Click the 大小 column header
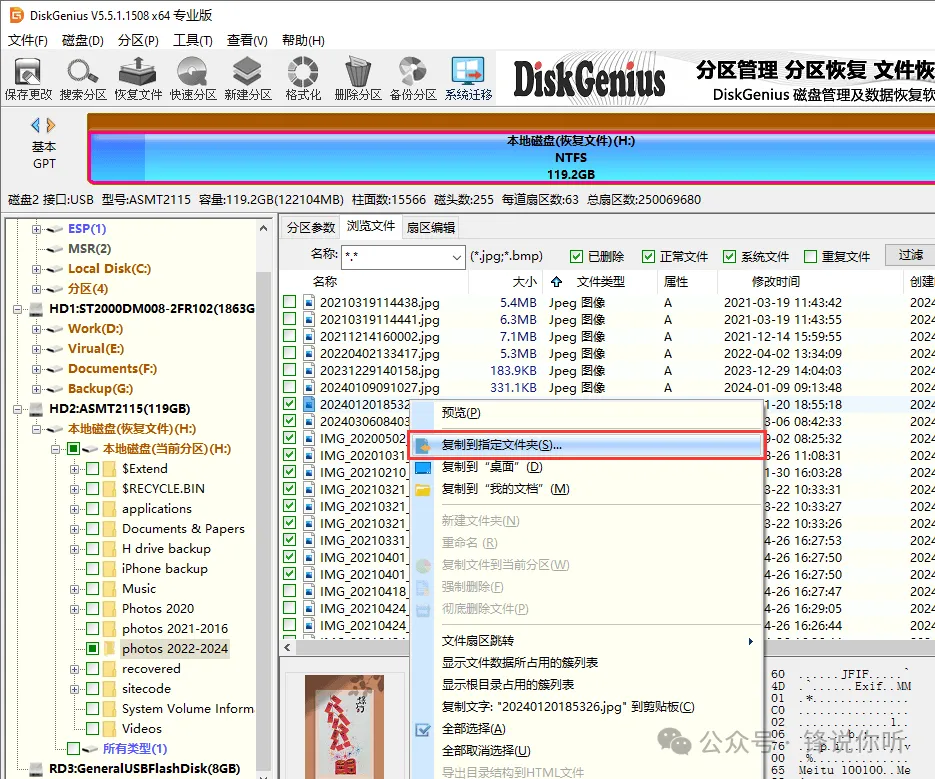This screenshot has width=935, height=779. tap(524, 282)
